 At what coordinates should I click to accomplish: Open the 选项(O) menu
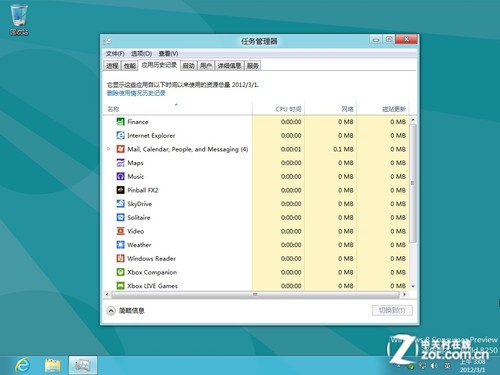[x=141, y=54]
